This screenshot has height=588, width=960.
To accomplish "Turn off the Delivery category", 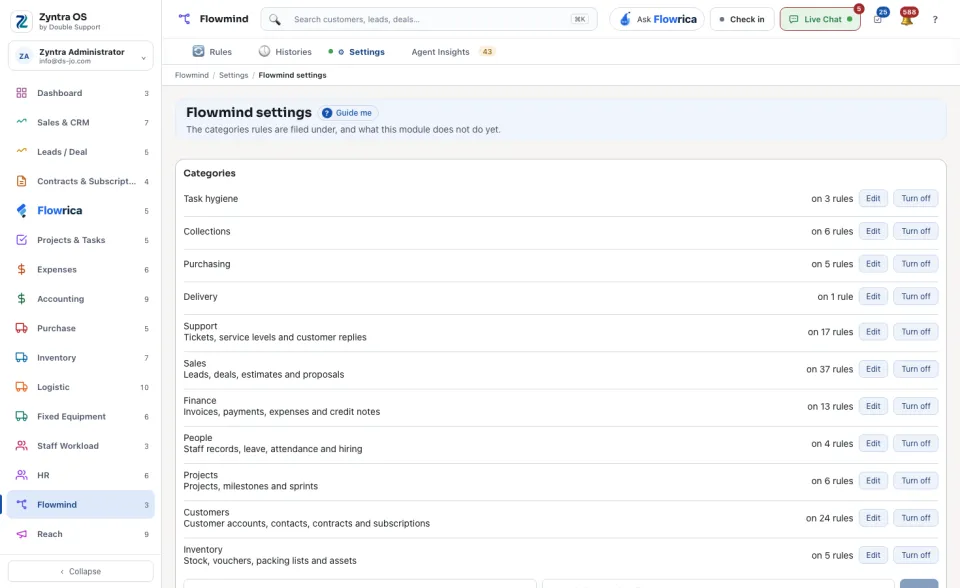I will click(915, 296).
